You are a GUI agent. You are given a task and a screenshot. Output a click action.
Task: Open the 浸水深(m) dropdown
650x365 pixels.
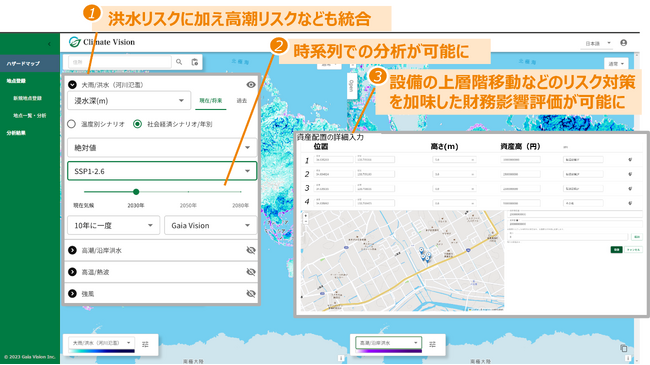(x=129, y=101)
